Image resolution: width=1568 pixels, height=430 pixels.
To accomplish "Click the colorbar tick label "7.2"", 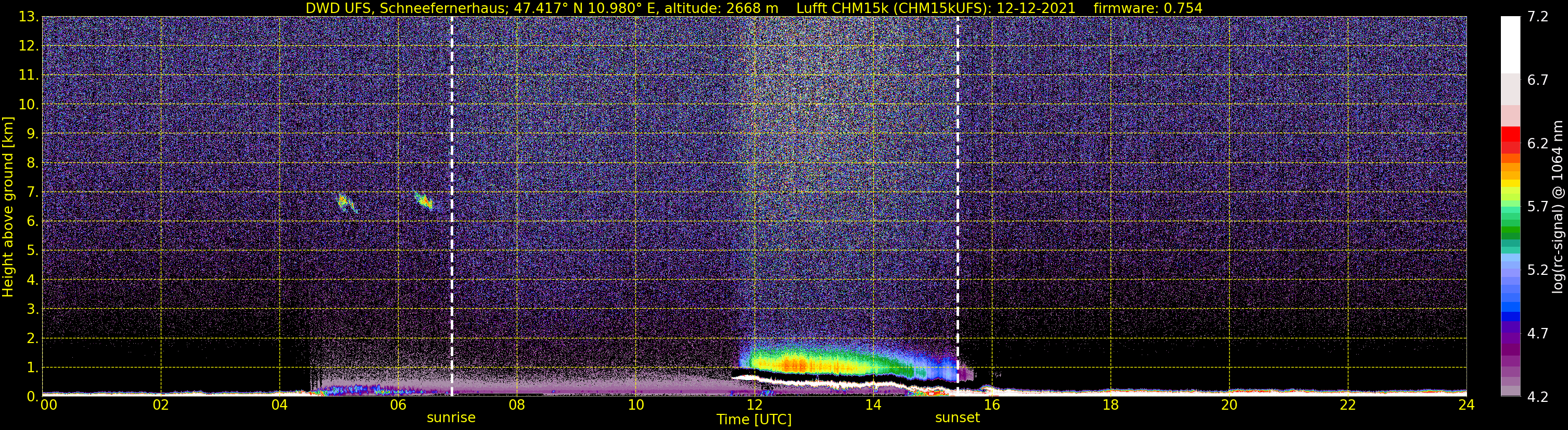I will pos(1538,17).
